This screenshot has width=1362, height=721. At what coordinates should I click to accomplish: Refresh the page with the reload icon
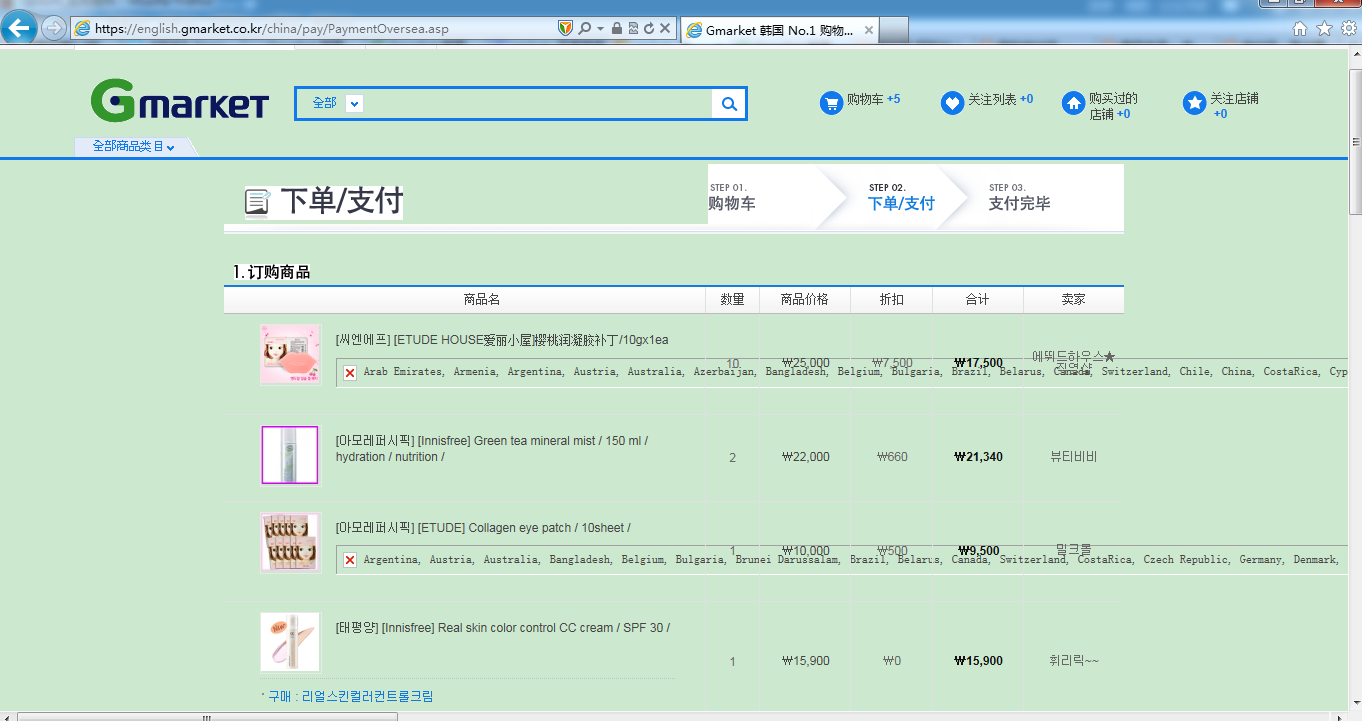tap(648, 28)
